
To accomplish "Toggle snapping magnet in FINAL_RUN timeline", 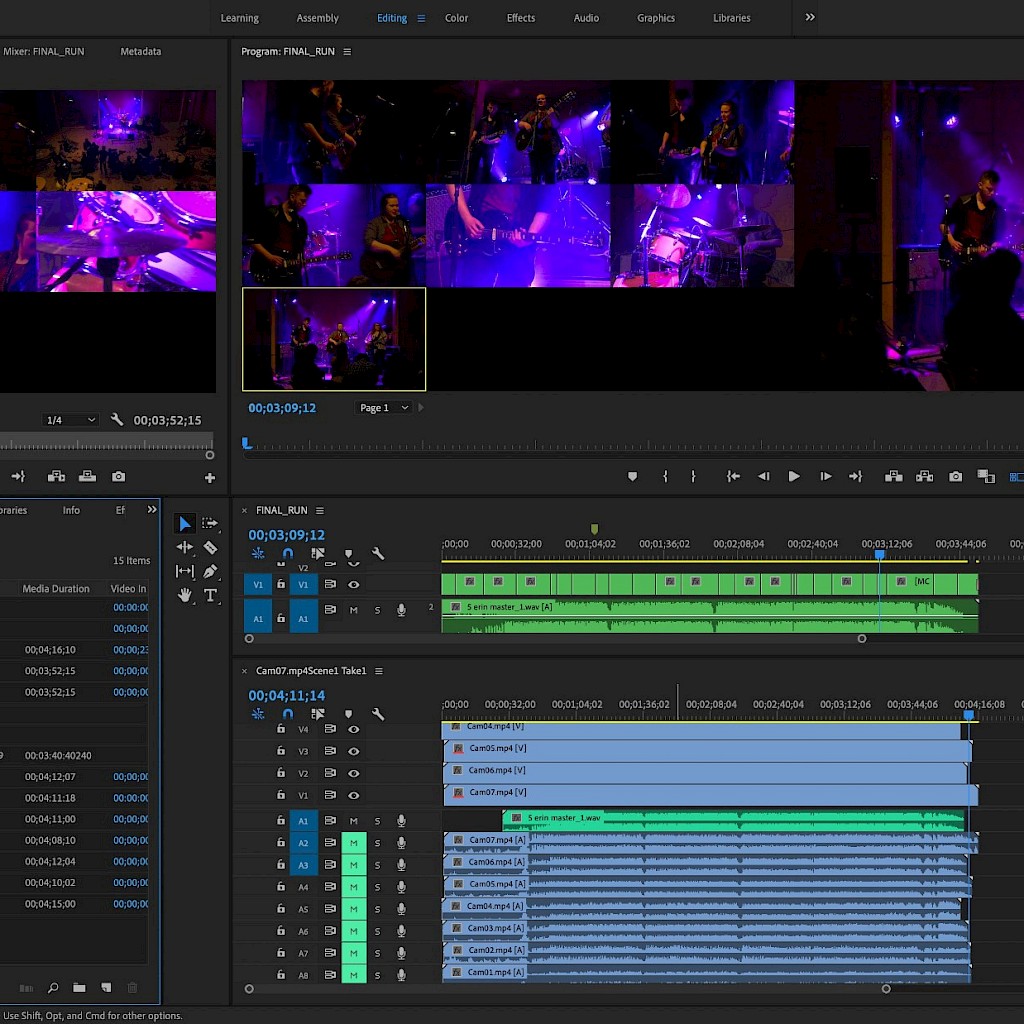I will tap(288, 554).
